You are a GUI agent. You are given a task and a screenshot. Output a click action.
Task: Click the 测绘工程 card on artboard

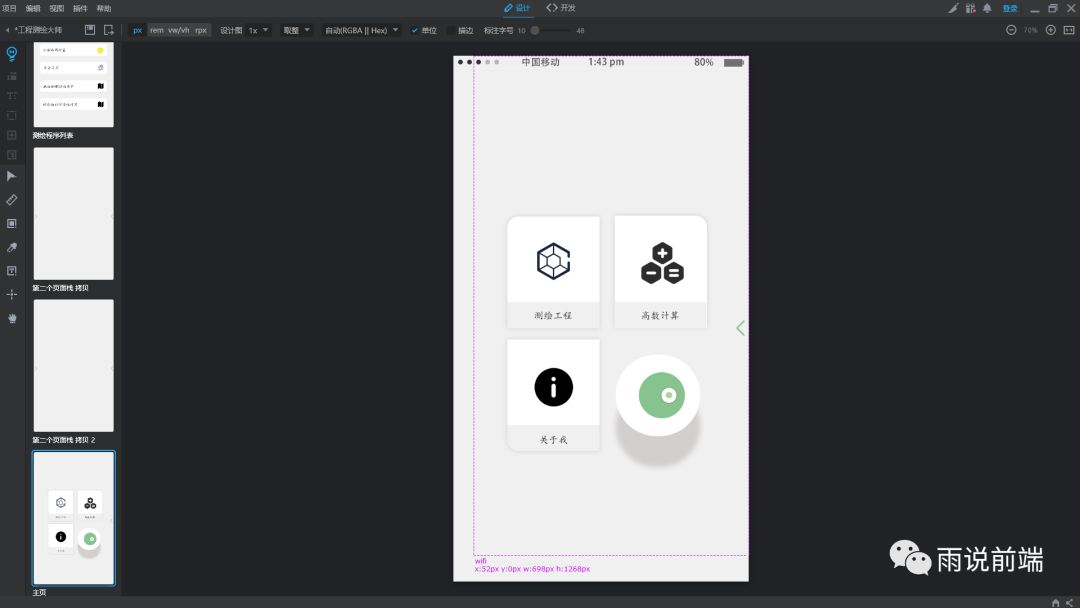[553, 272]
